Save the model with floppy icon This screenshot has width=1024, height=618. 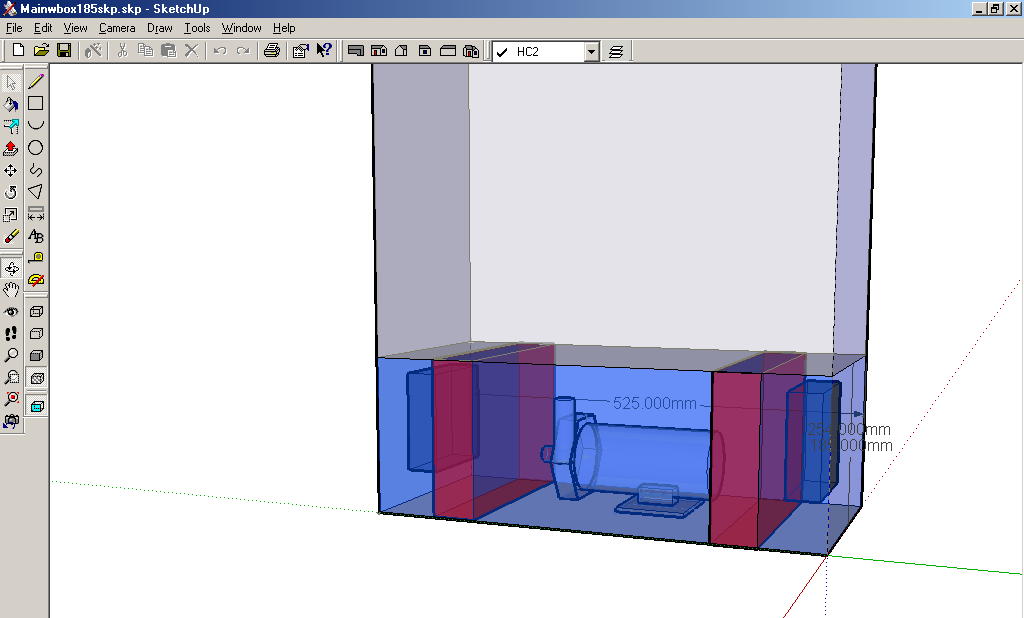click(64, 50)
